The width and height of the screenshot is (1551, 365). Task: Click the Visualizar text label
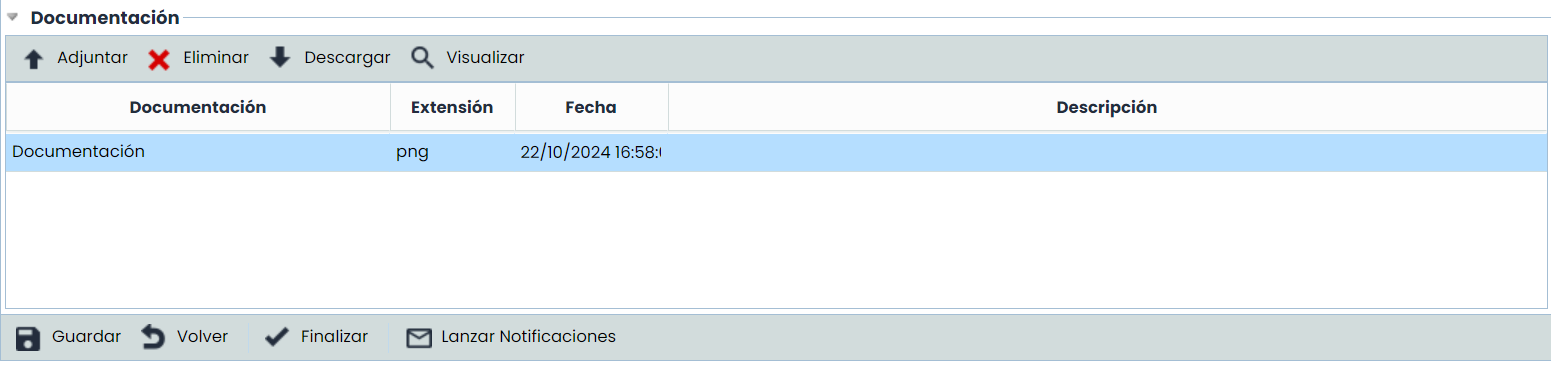[x=485, y=58]
